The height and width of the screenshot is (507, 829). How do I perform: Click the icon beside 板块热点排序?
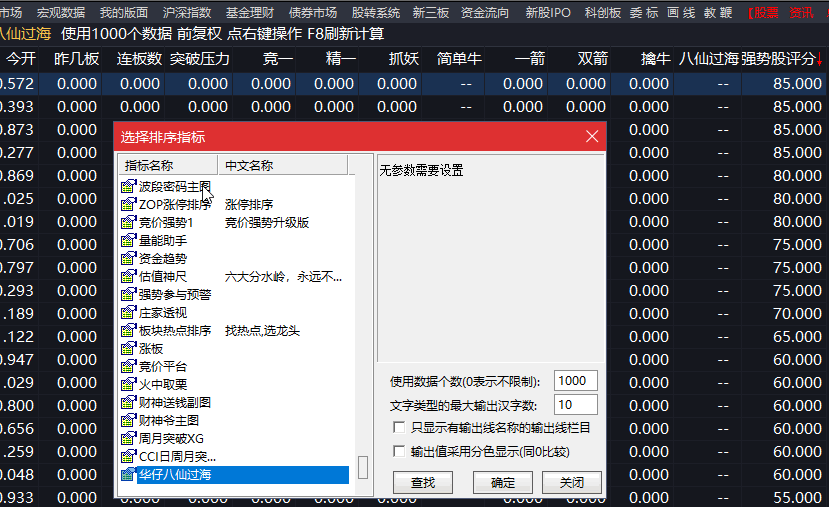[128, 330]
